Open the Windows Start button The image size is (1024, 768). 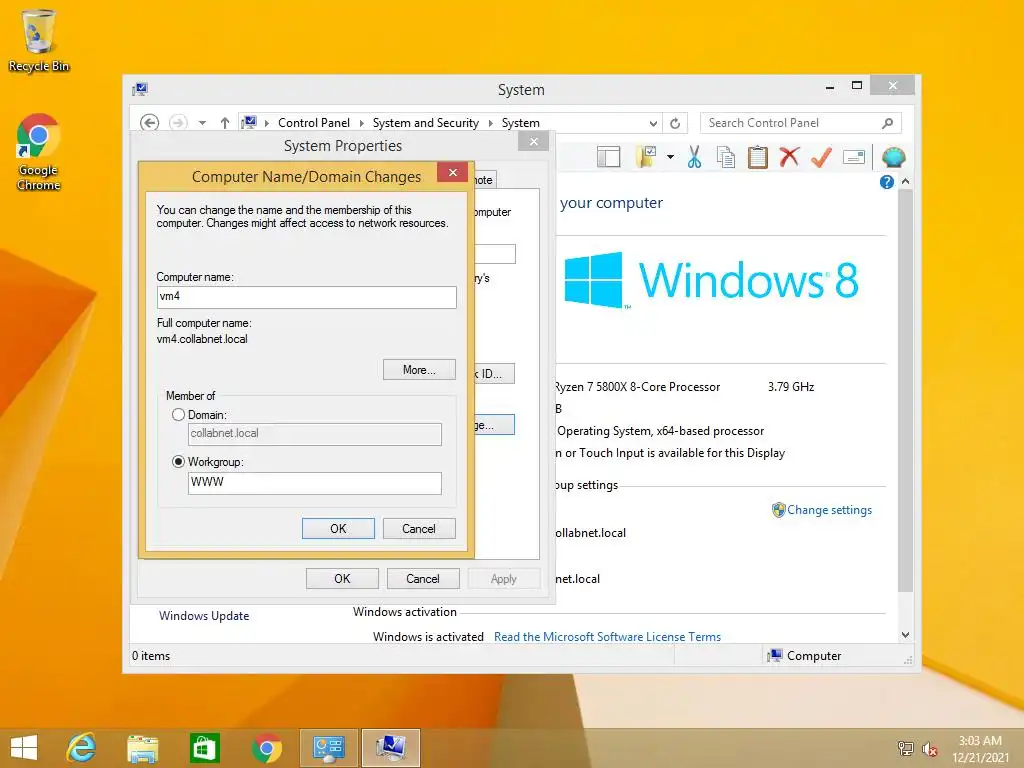point(24,748)
